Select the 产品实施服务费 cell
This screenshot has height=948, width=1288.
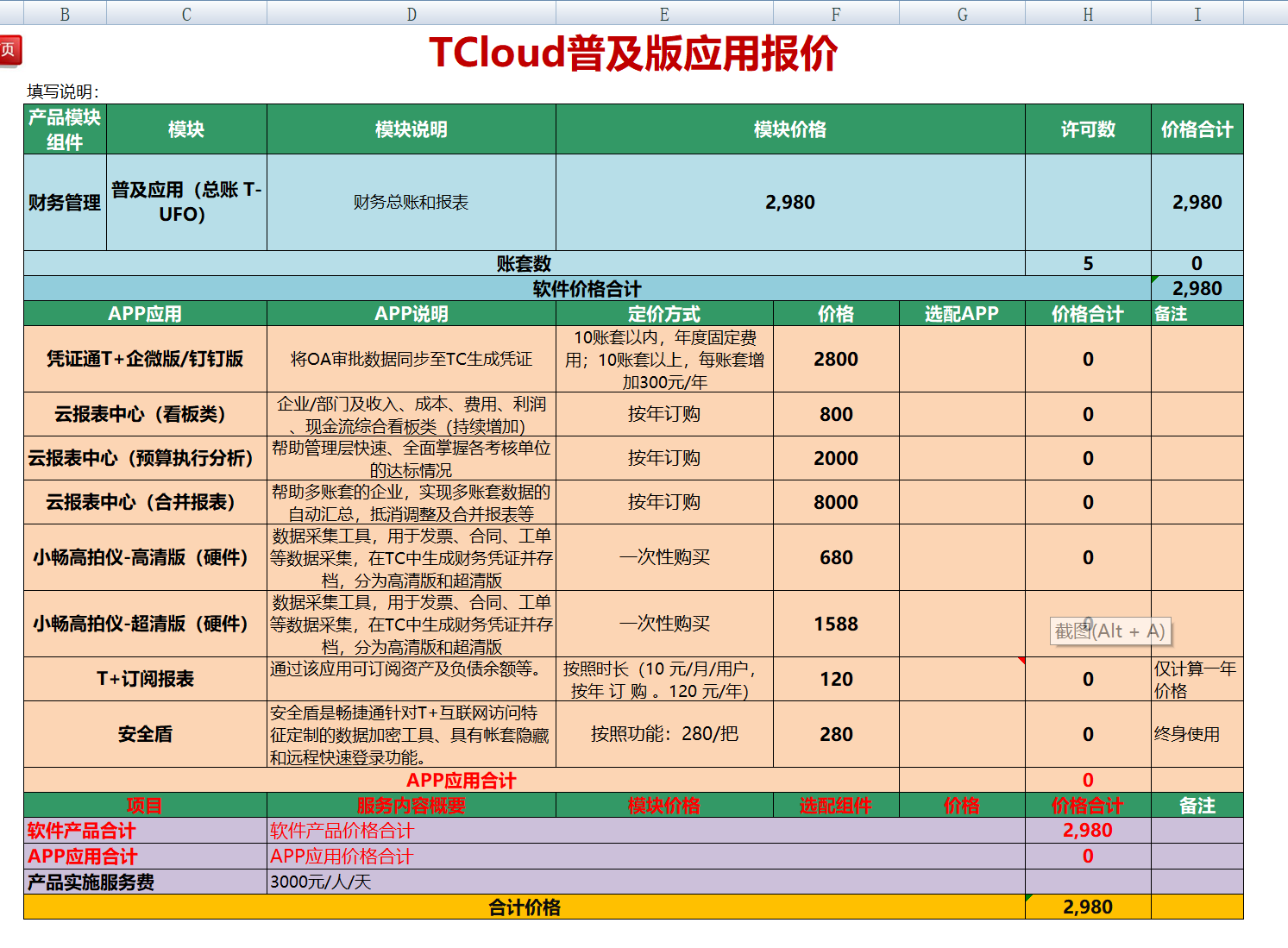145,882
